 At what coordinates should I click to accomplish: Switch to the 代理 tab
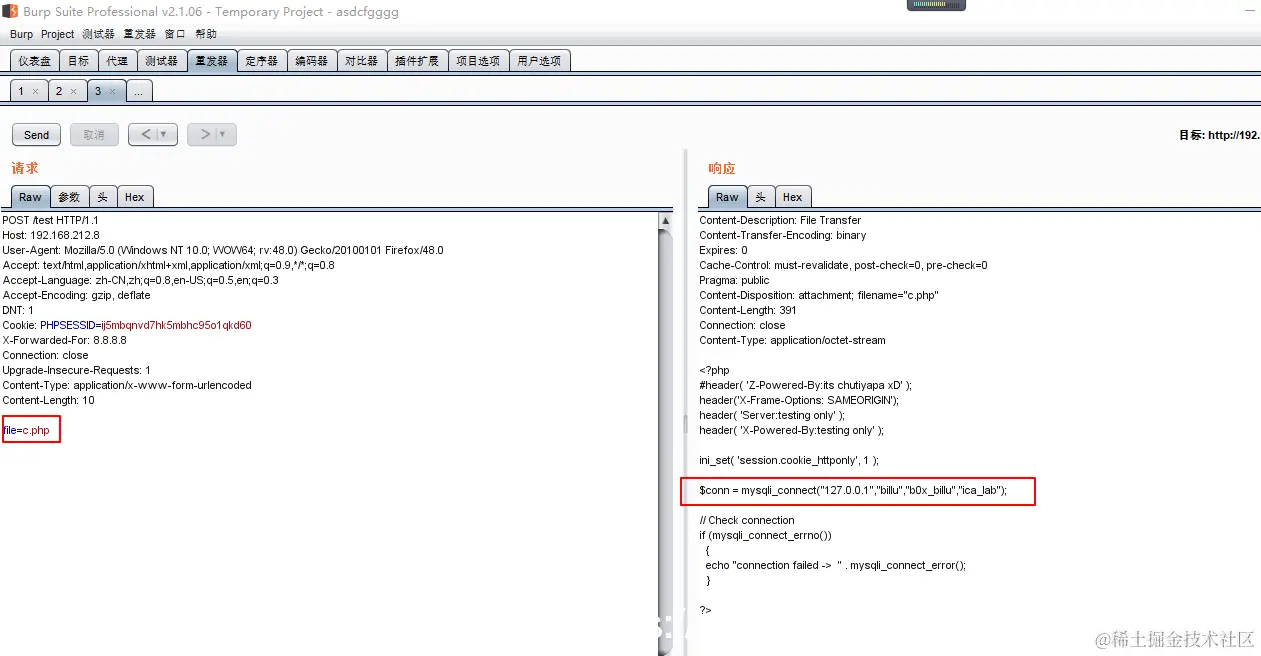coord(117,61)
